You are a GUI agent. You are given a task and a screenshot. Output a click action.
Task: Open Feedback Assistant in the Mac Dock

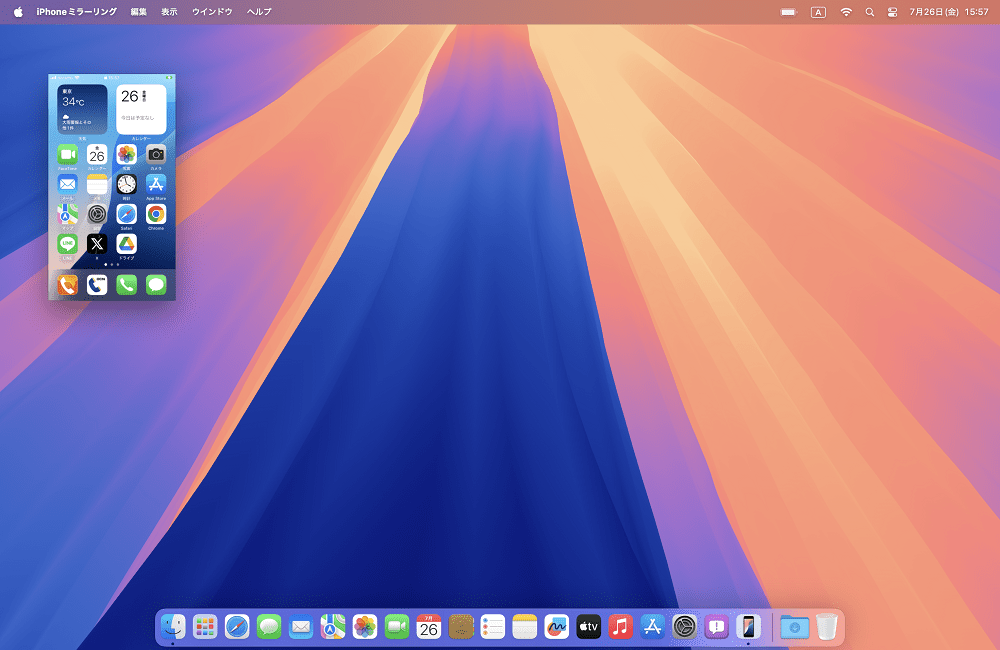click(716, 627)
